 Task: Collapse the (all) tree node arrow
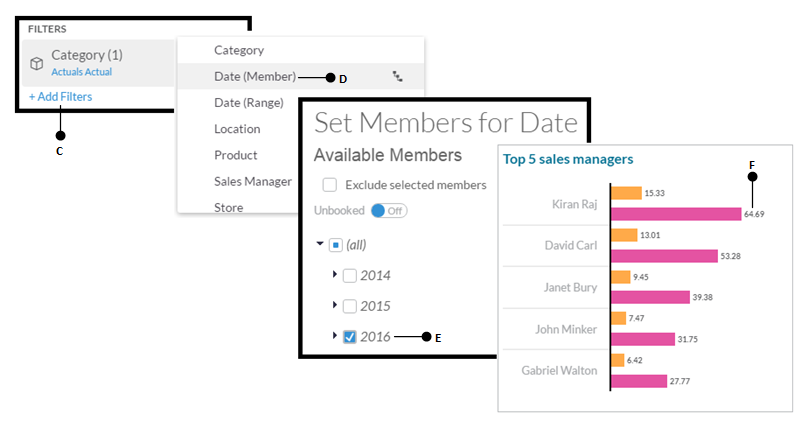coord(320,243)
